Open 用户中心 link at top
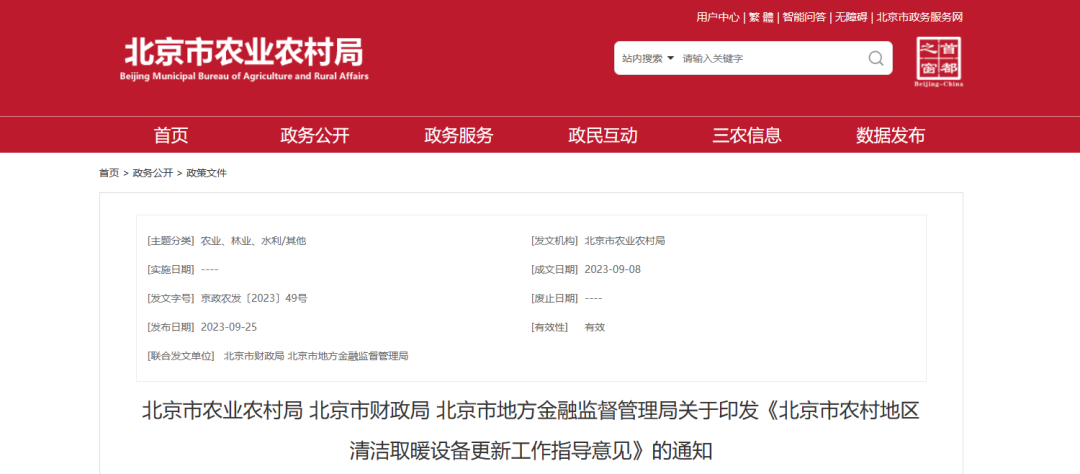Image resolution: width=1080 pixels, height=474 pixels. (x=717, y=17)
